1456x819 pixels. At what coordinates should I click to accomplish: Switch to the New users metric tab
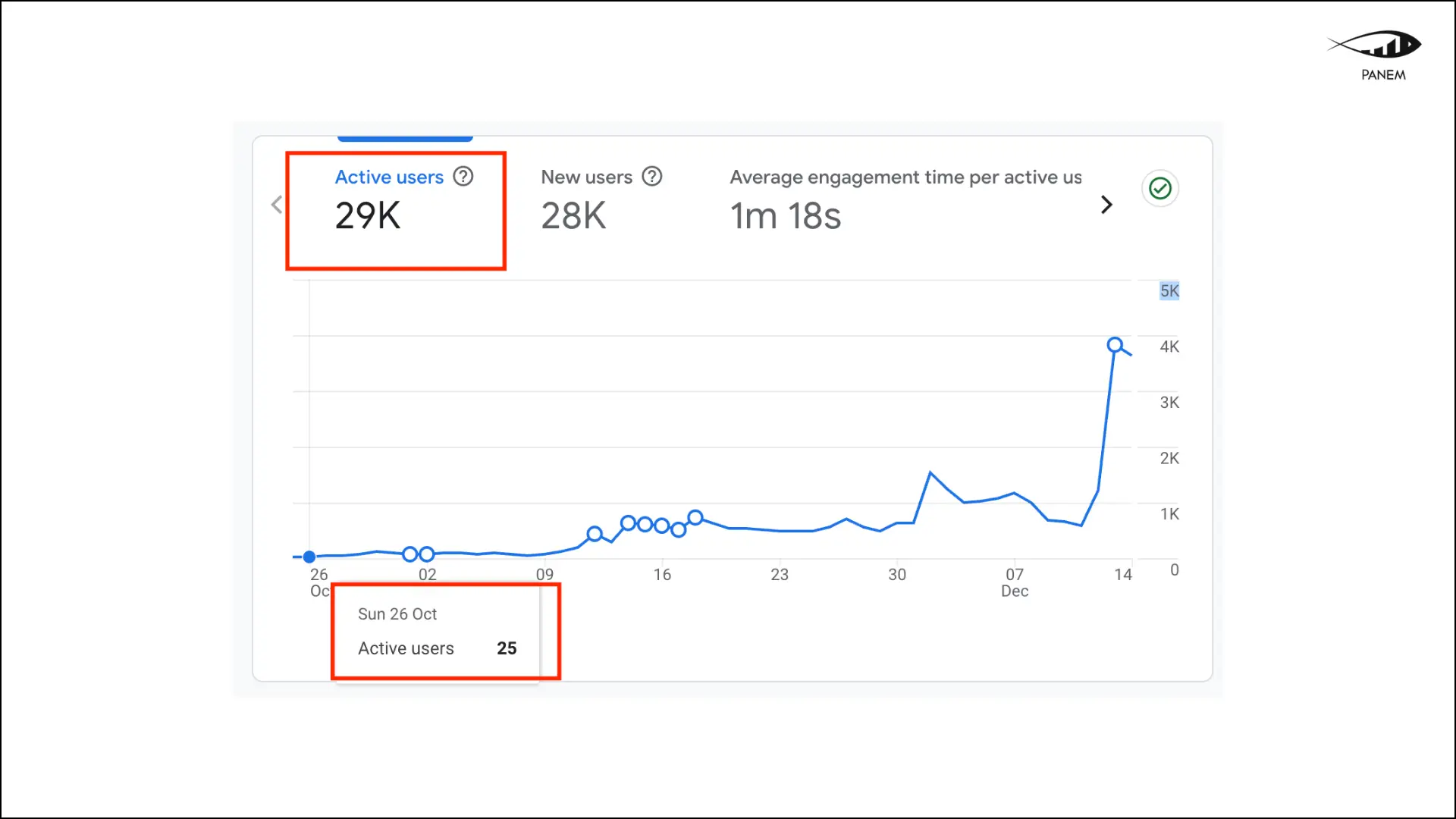pos(586,177)
